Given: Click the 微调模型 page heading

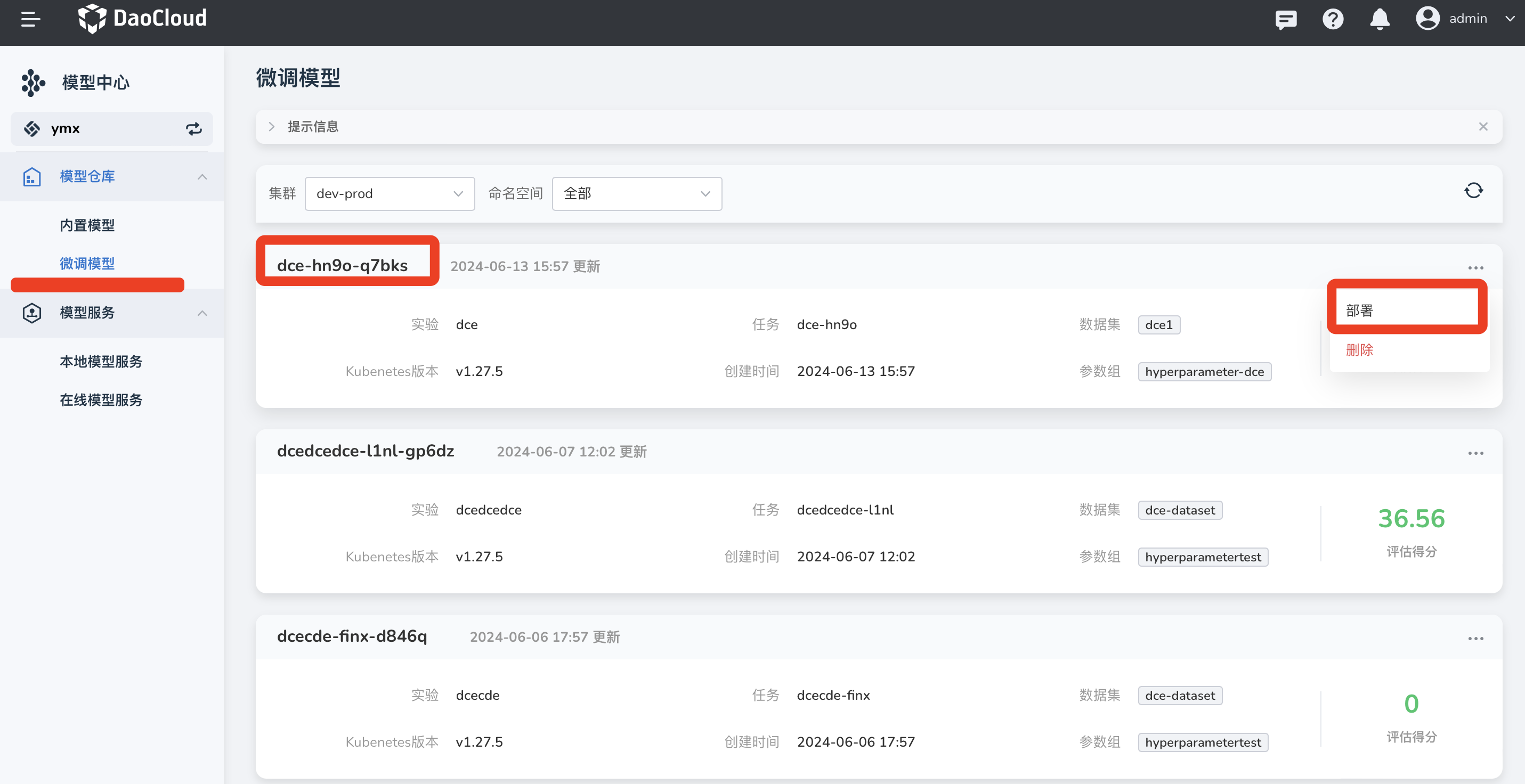Looking at the screenshot, I should coord(298,78).
